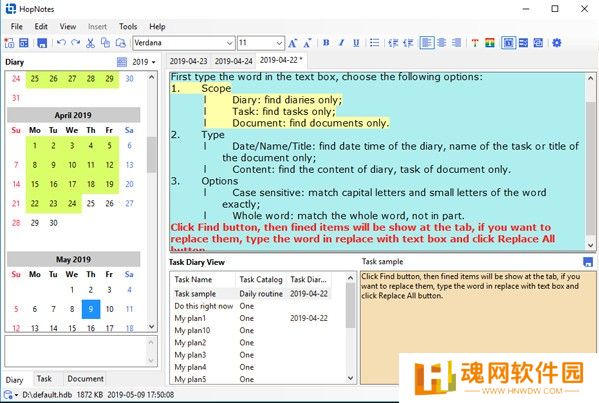Open the 2019 year dropdown
The width and height of the screenshot is (599, 403).
tap(144, 62)
